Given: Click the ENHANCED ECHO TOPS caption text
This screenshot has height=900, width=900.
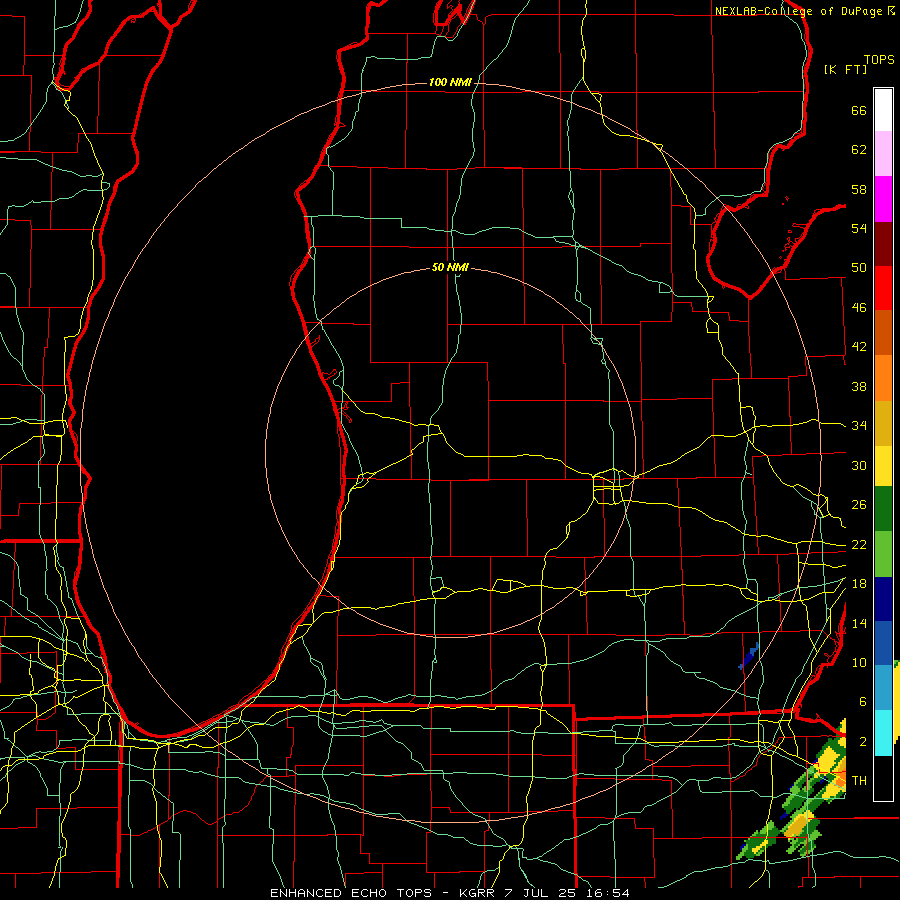Looking at the screenshot, I should pos(351,893).
